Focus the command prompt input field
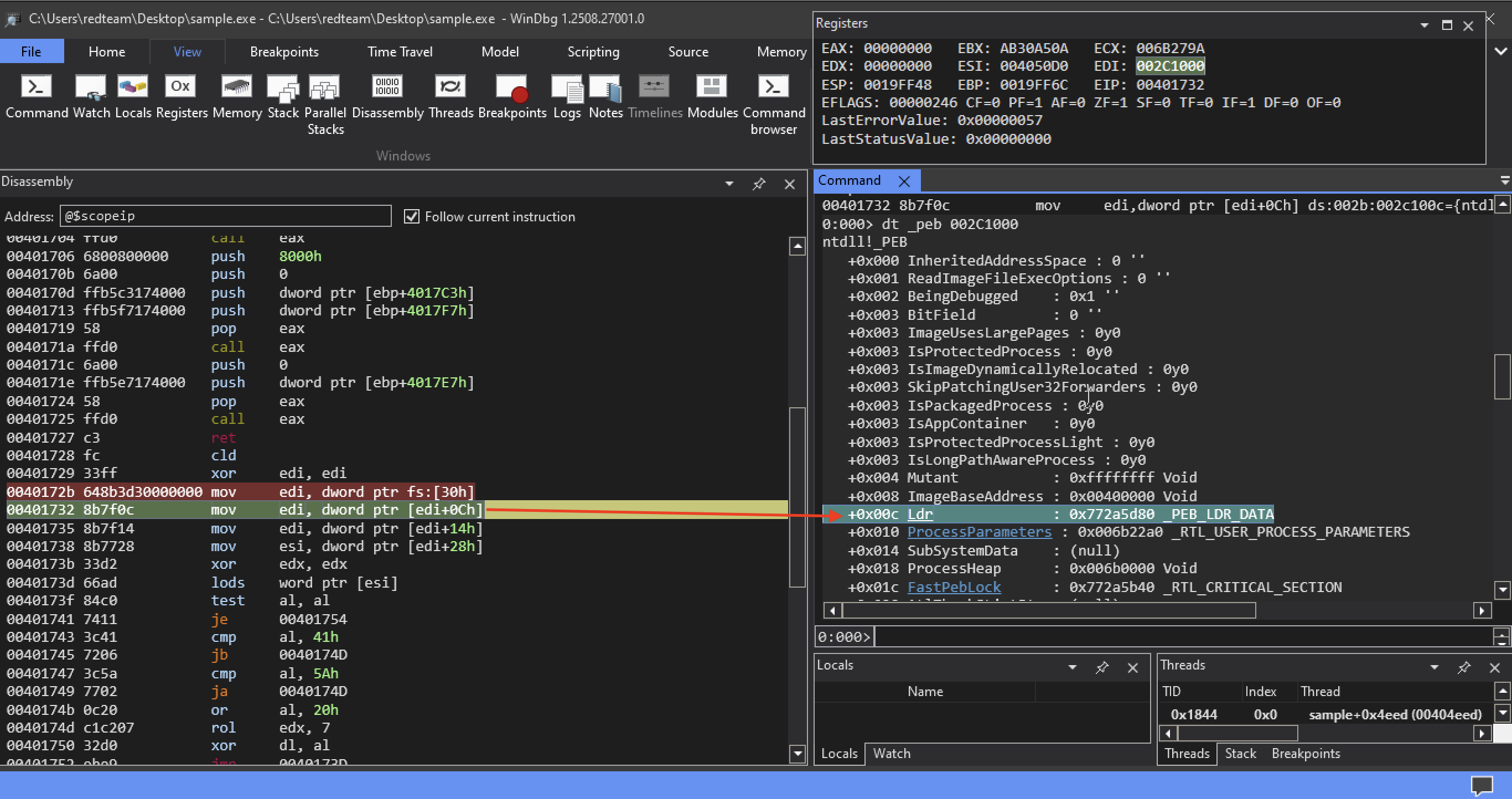 pyautogui.click(x=1182, y=636)
